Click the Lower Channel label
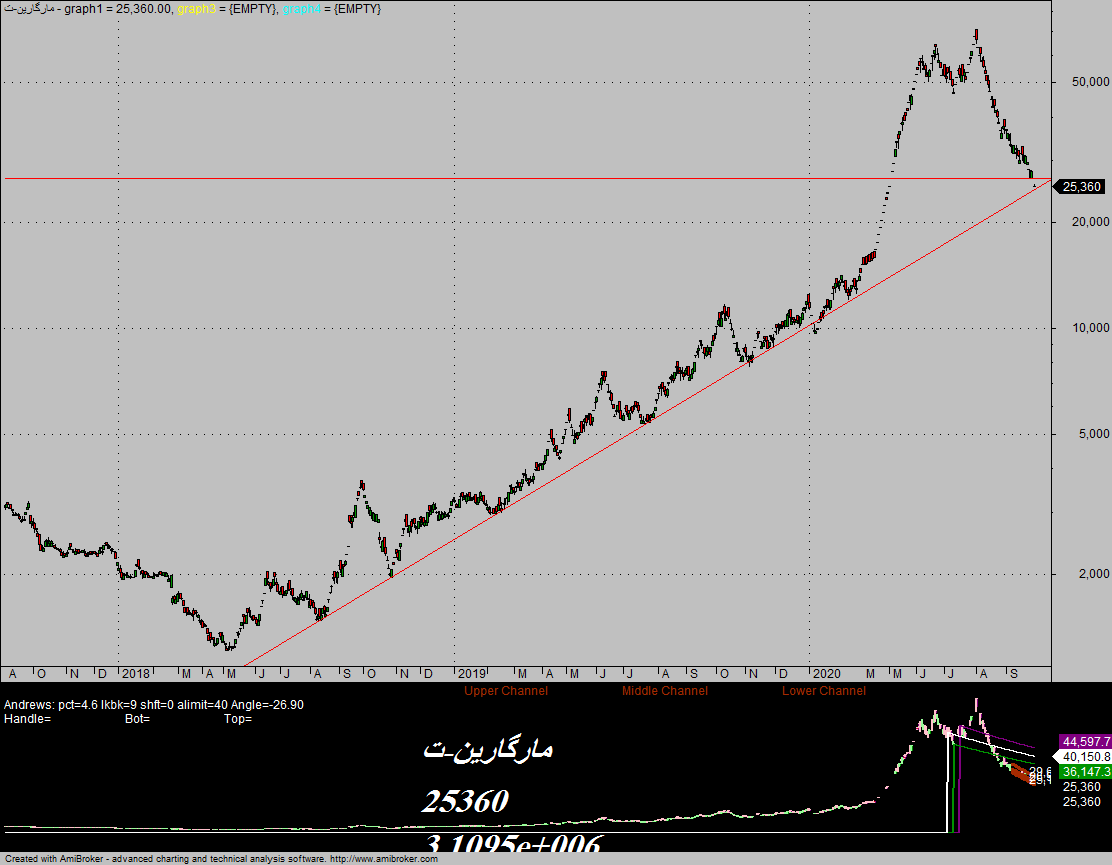 pyautogui.click(x=823, y=691)
